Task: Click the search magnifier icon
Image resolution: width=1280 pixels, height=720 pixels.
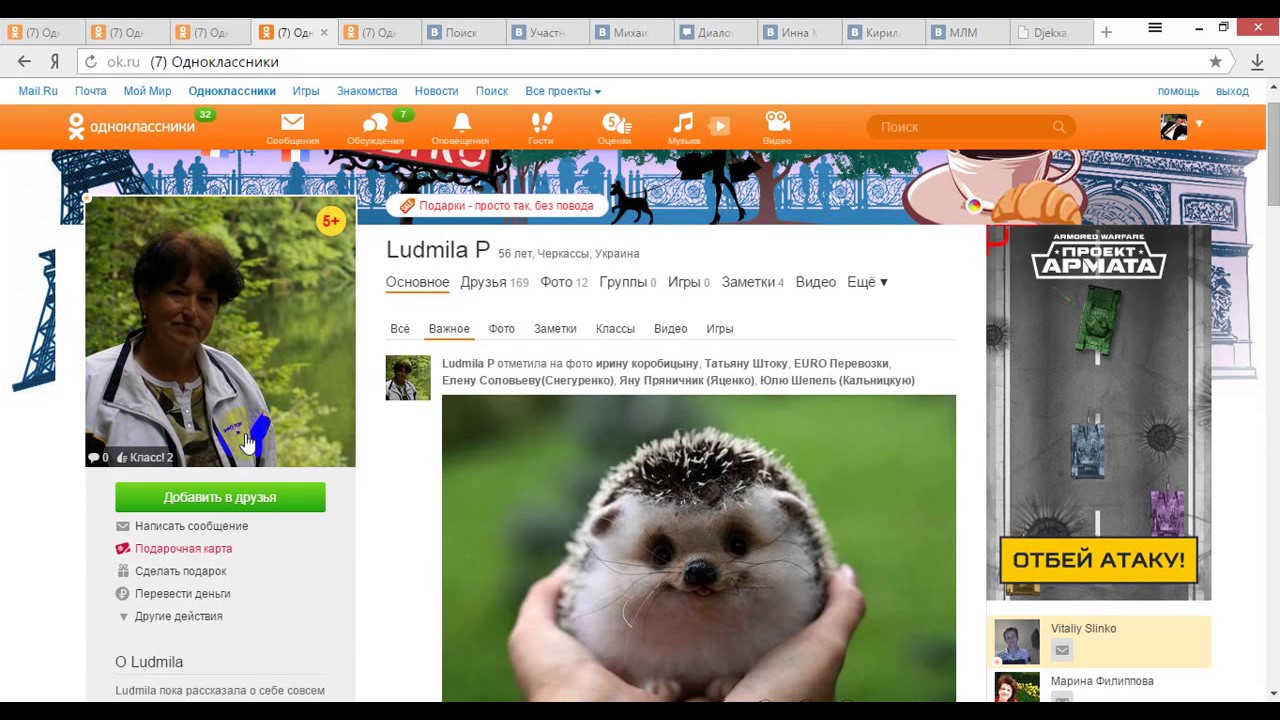Action: point(1059,127)
